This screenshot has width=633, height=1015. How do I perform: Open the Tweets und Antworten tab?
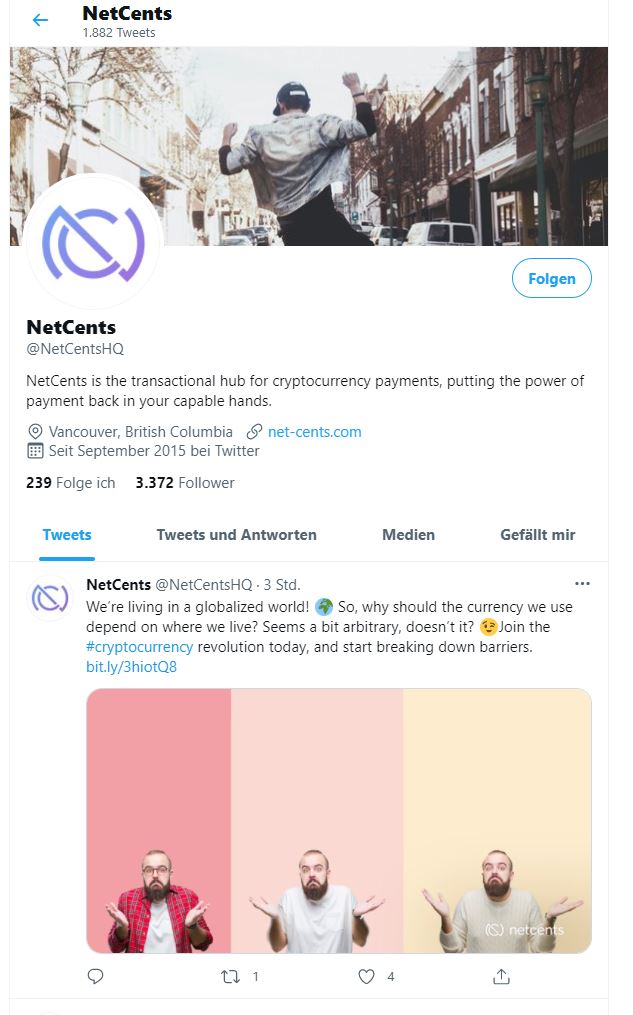(x=236, y=535)
